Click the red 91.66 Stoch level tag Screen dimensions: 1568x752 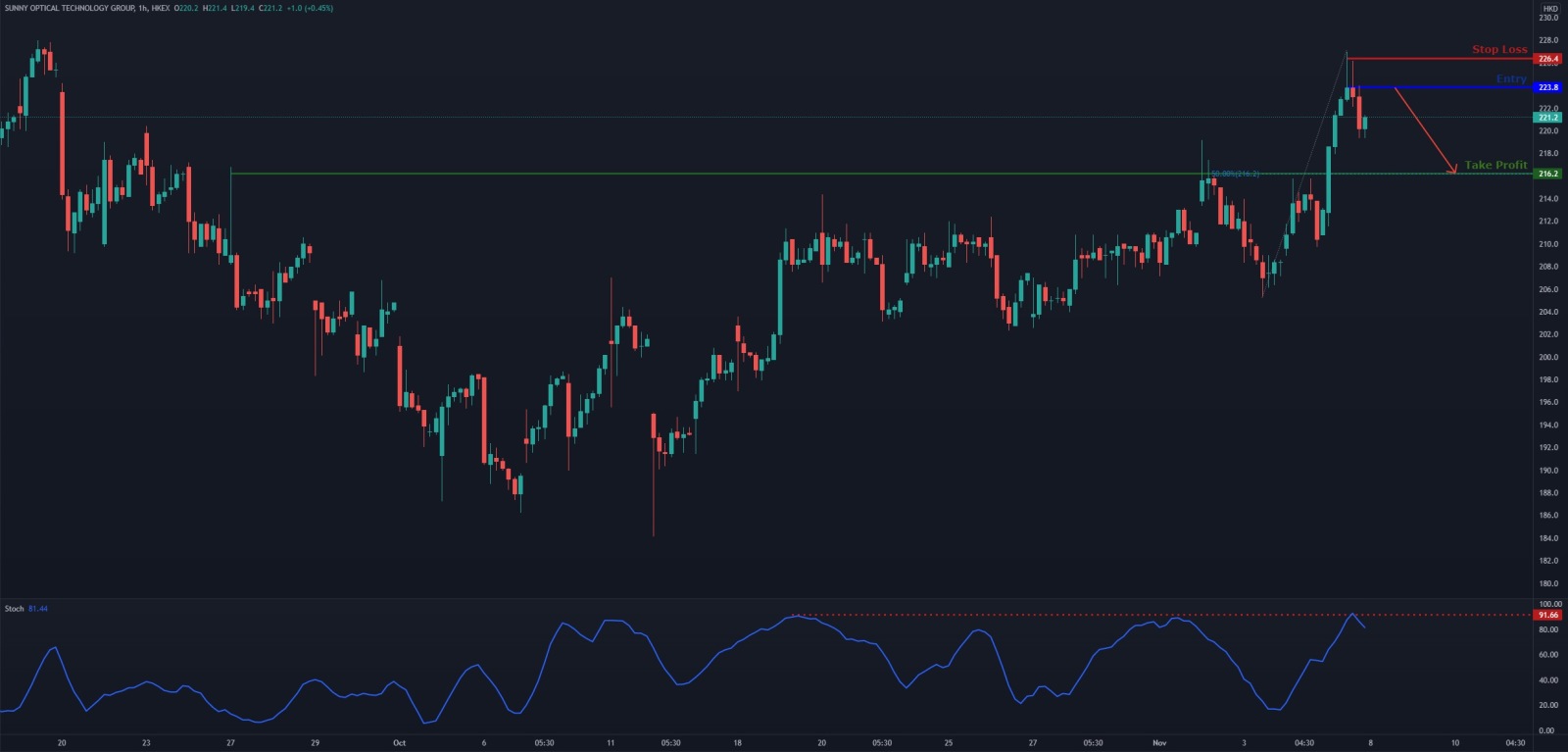[1548, 615]
